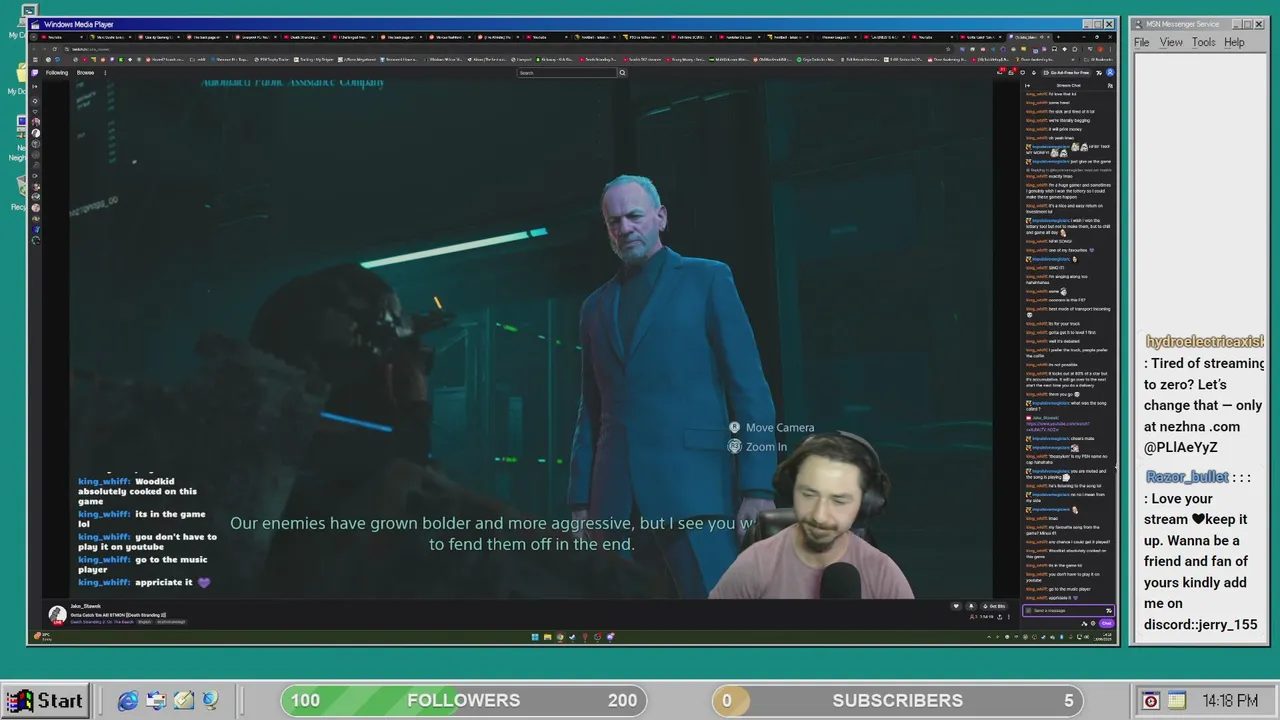Open the chat community users icon
1280x720 pixels.
click(1110, 85)
